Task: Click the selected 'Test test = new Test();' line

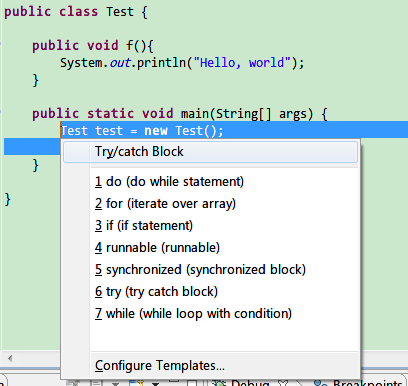Action: pos(142,130)
